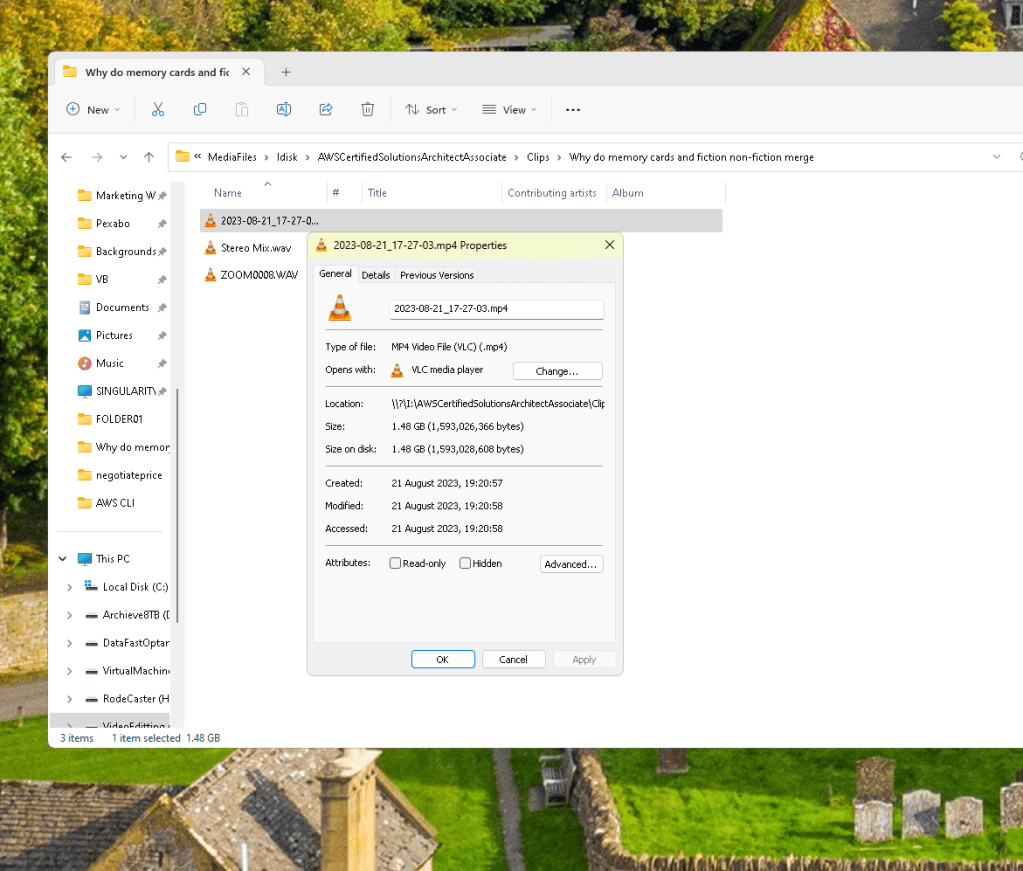1023x871 pixels.
Task: Switch to Previous Versions tab
Action: [x=436, y=275]
